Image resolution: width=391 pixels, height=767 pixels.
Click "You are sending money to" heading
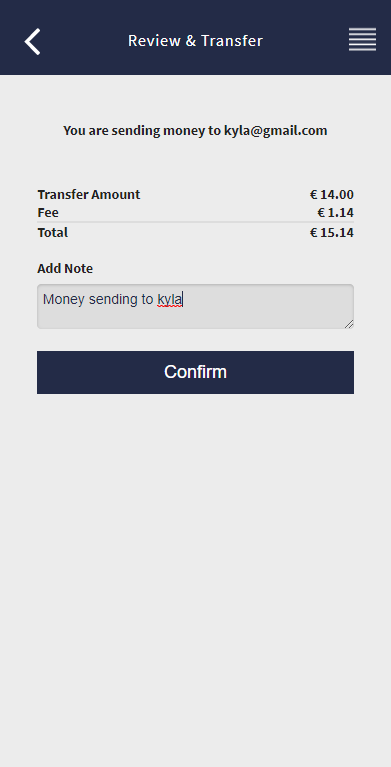(x=142, y=131)
